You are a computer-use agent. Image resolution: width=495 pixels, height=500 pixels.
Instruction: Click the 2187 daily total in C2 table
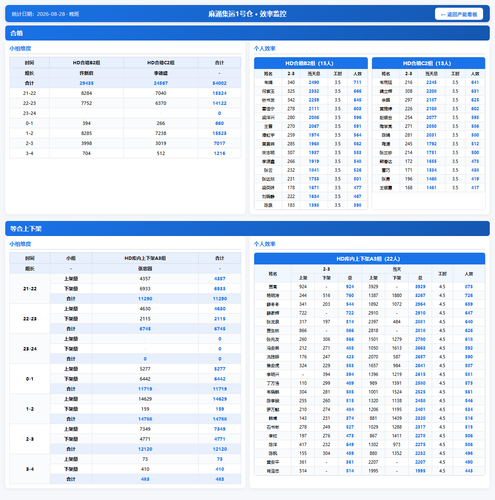(431, 100)
